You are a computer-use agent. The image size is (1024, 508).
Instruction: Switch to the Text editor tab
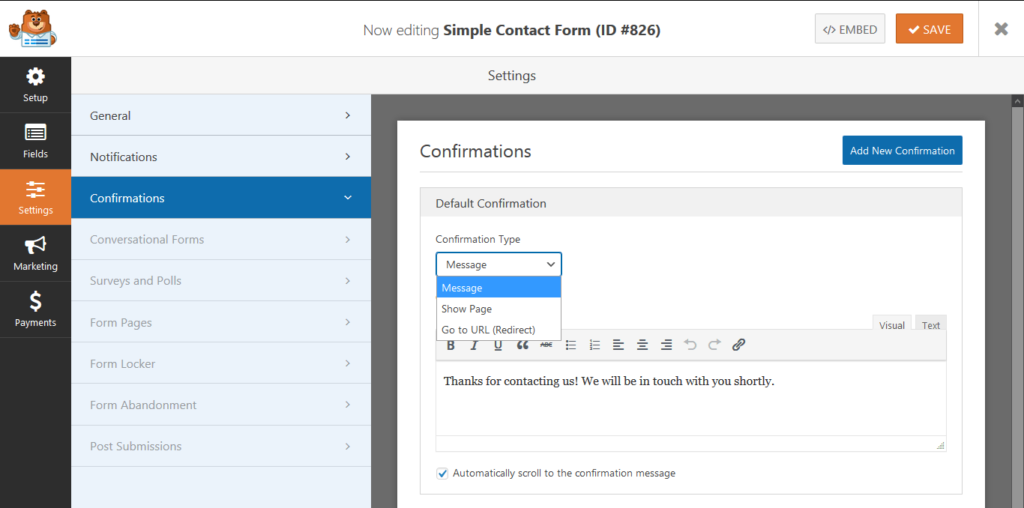click(x=931, y=325)
